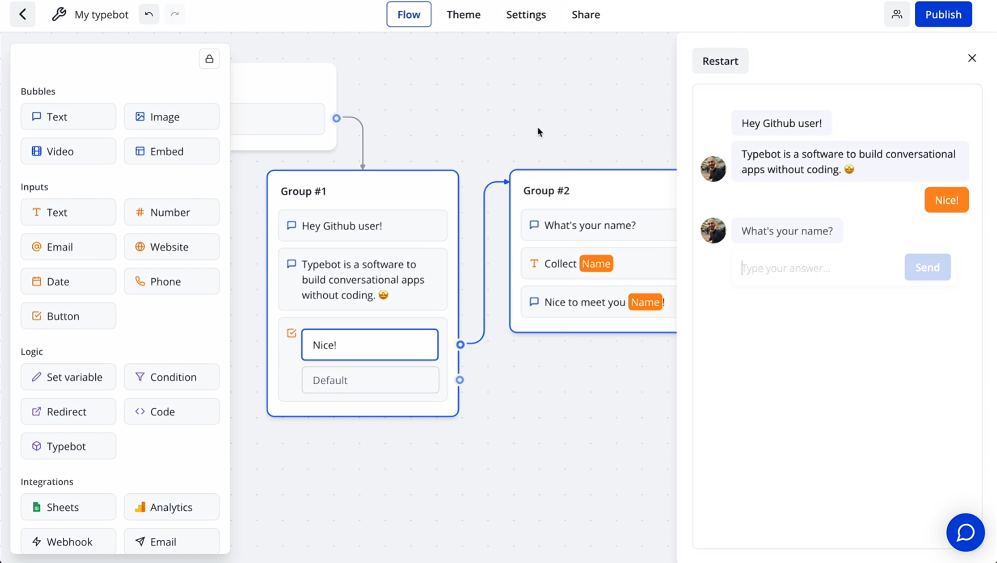Image resolution: width=997 pixels, height=563 pixels.
Task: Open the collaborators people icon
Action: point(897,15)
